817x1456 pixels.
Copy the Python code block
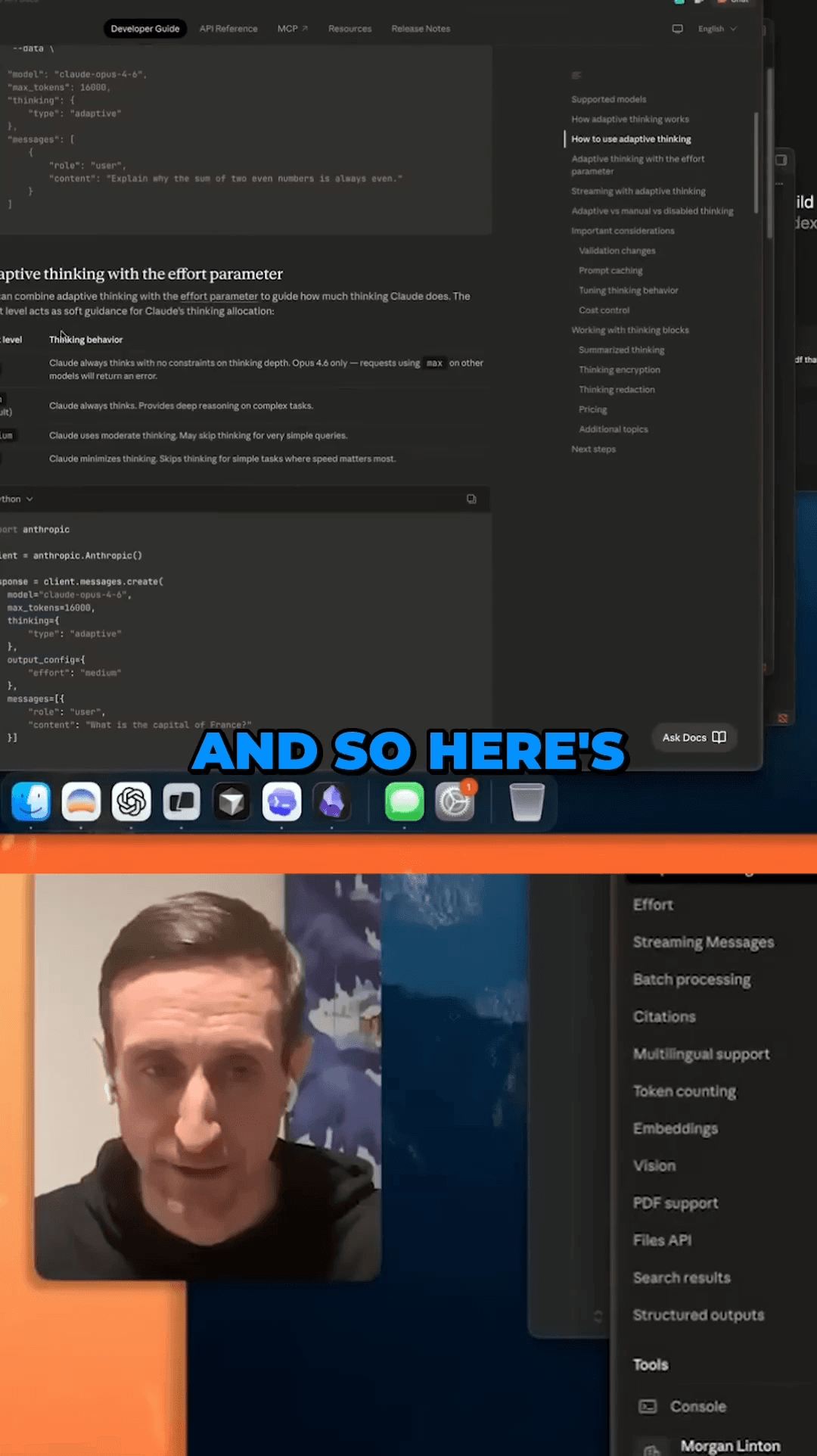(x=471, y=499)
